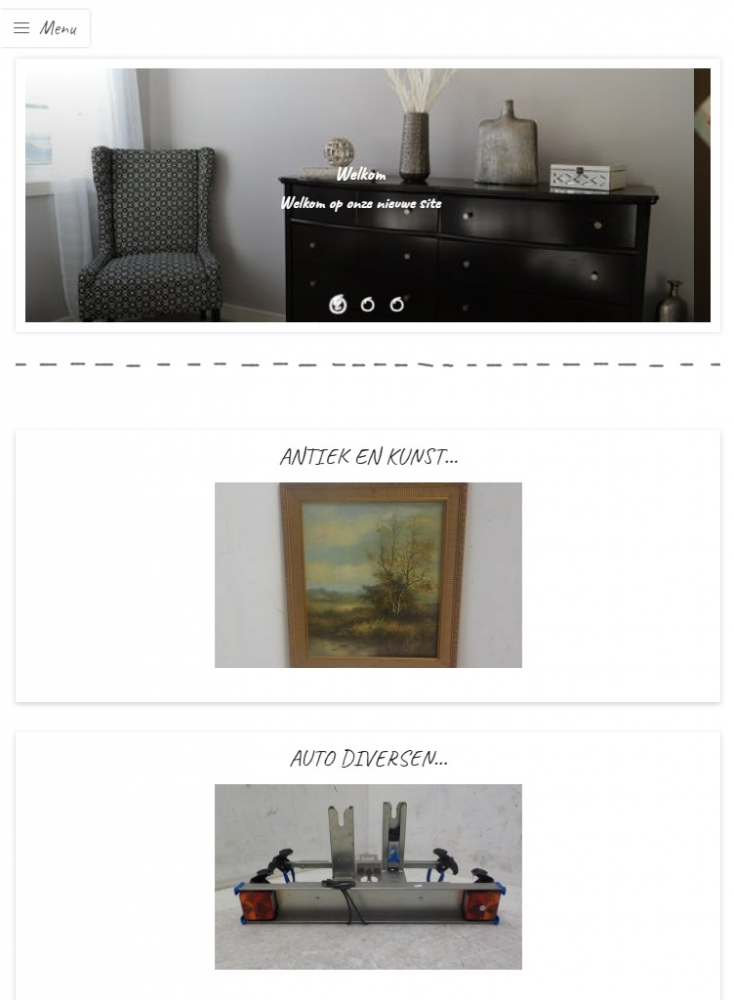Open the framed landscape painting thumbnail
734x1000 pixels.
click(368, 575)
